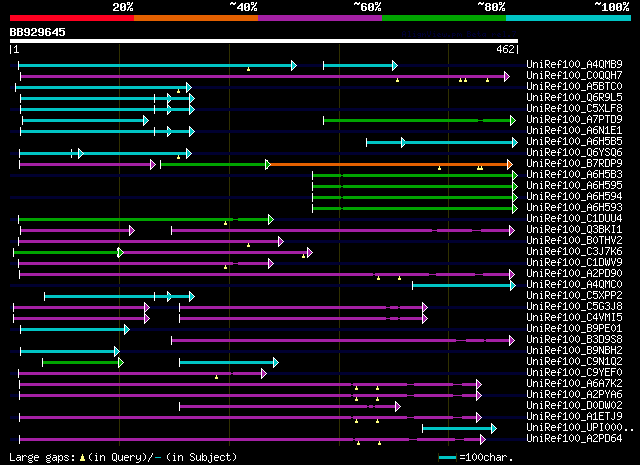Viewport: 640px width, 465px height.
Task: Select the UniRef100_A6H594 label
Action: (x=574, y=196)
